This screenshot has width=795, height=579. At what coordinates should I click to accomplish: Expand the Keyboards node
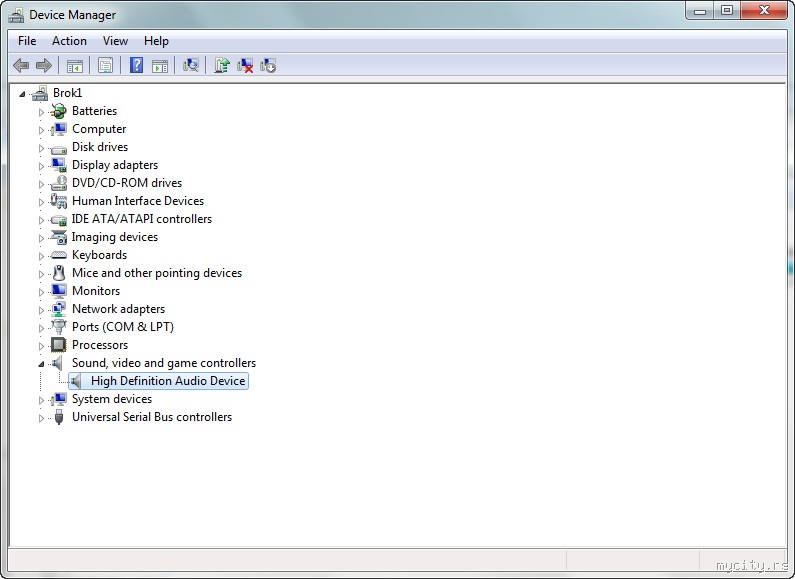coord(42,256)
